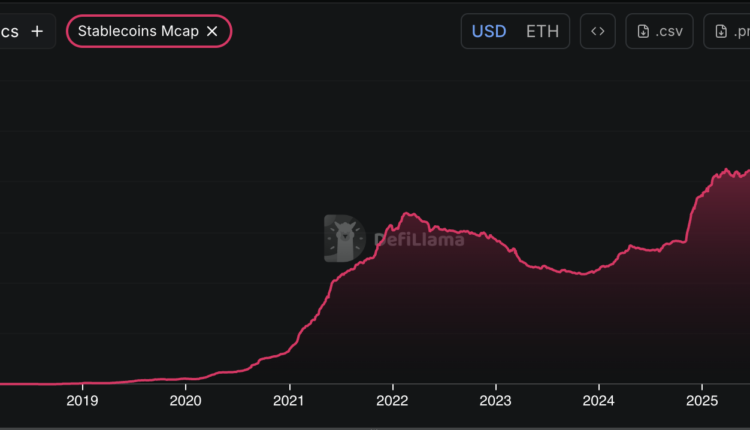Click the 2021 label on the x-axis

click(288, 402)
